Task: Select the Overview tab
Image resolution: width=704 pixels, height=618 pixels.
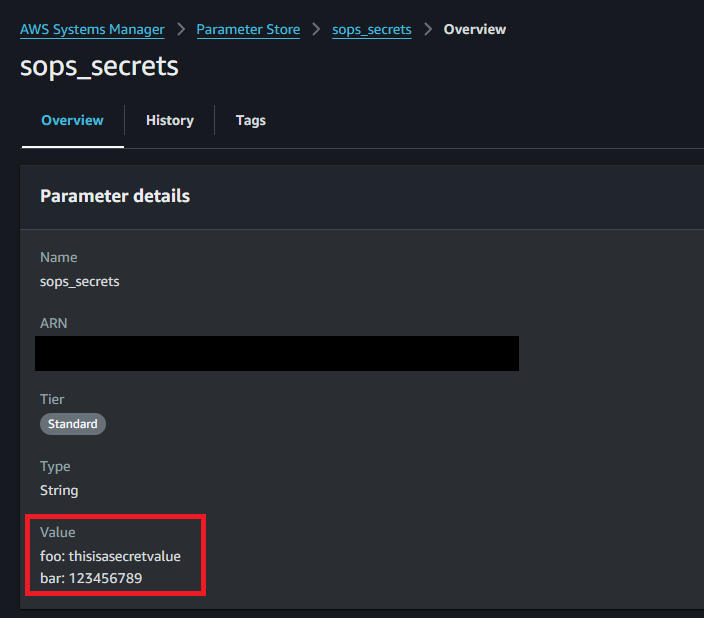Action: pyautogui.click(x=72, y=120)
